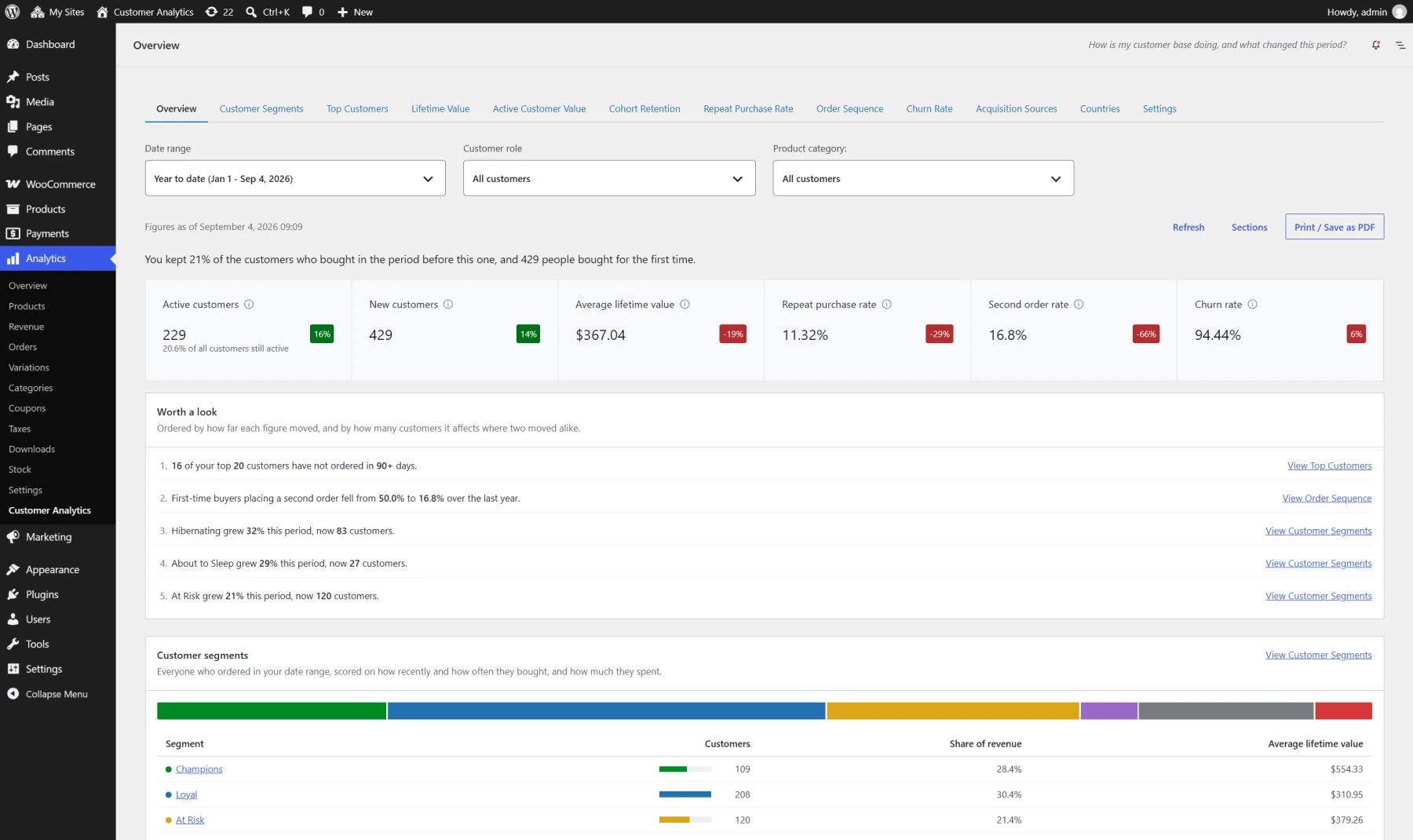Click the Refresh link
This screenshot has height=840, width=1413.
coord(1188,227)
